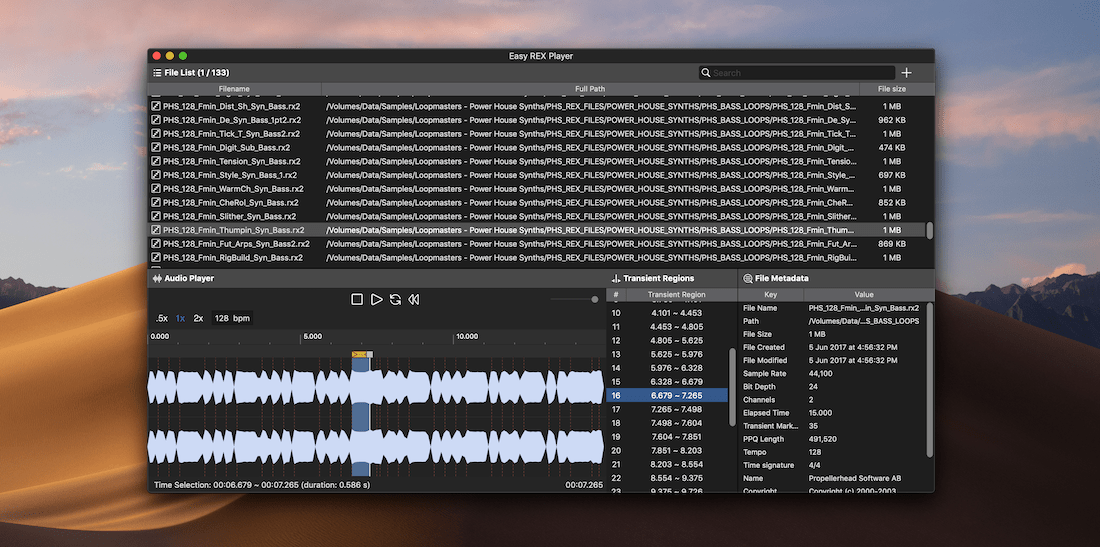This screenshot has width=1100, height=547.
Task: Click the Audio Player waveform icon
Action: point(157,278)
